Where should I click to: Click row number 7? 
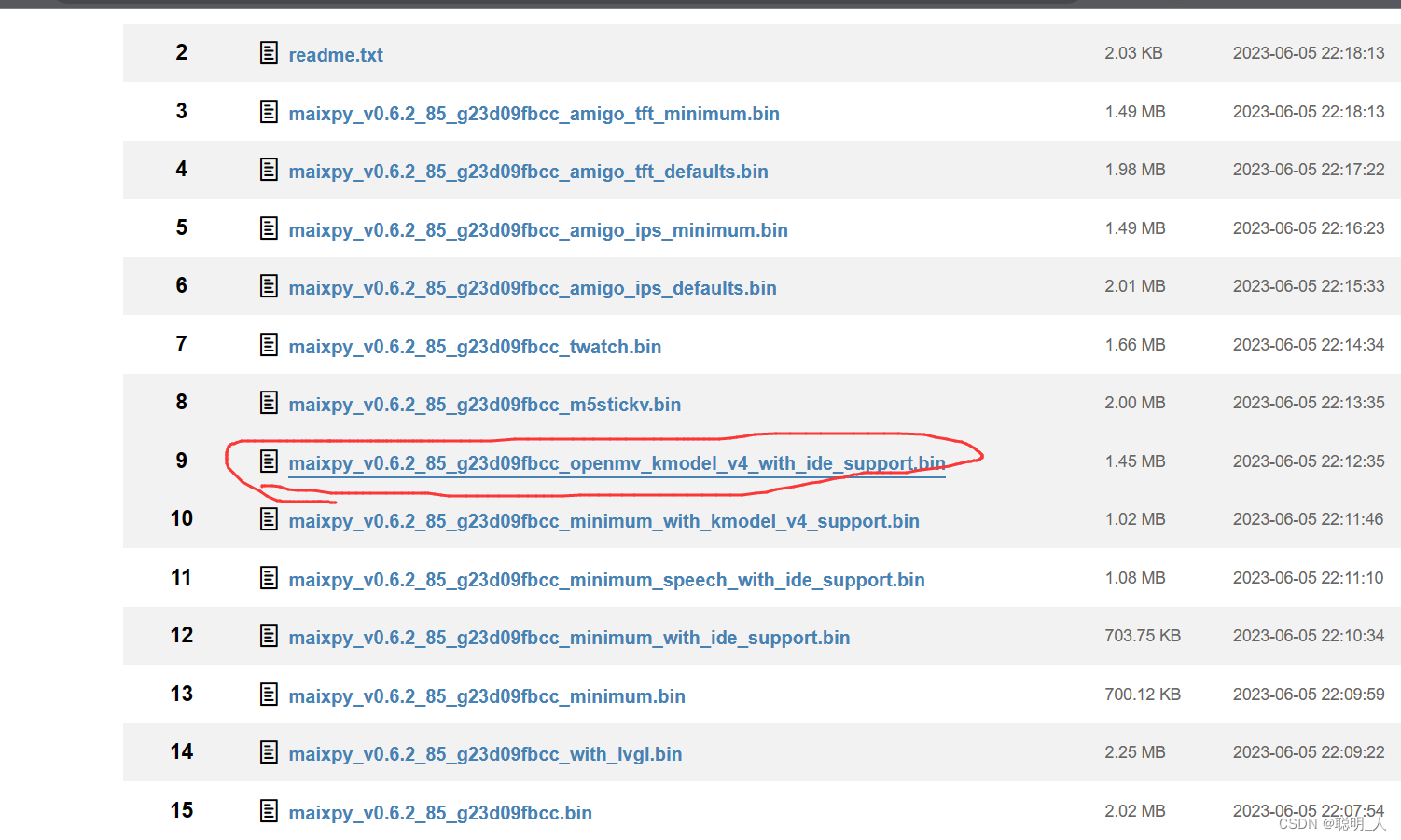182,344
